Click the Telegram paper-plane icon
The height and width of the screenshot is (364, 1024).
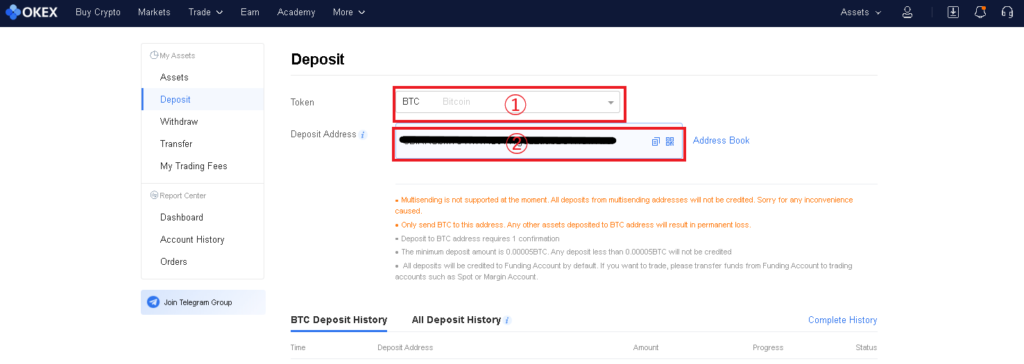click(153, 302)
